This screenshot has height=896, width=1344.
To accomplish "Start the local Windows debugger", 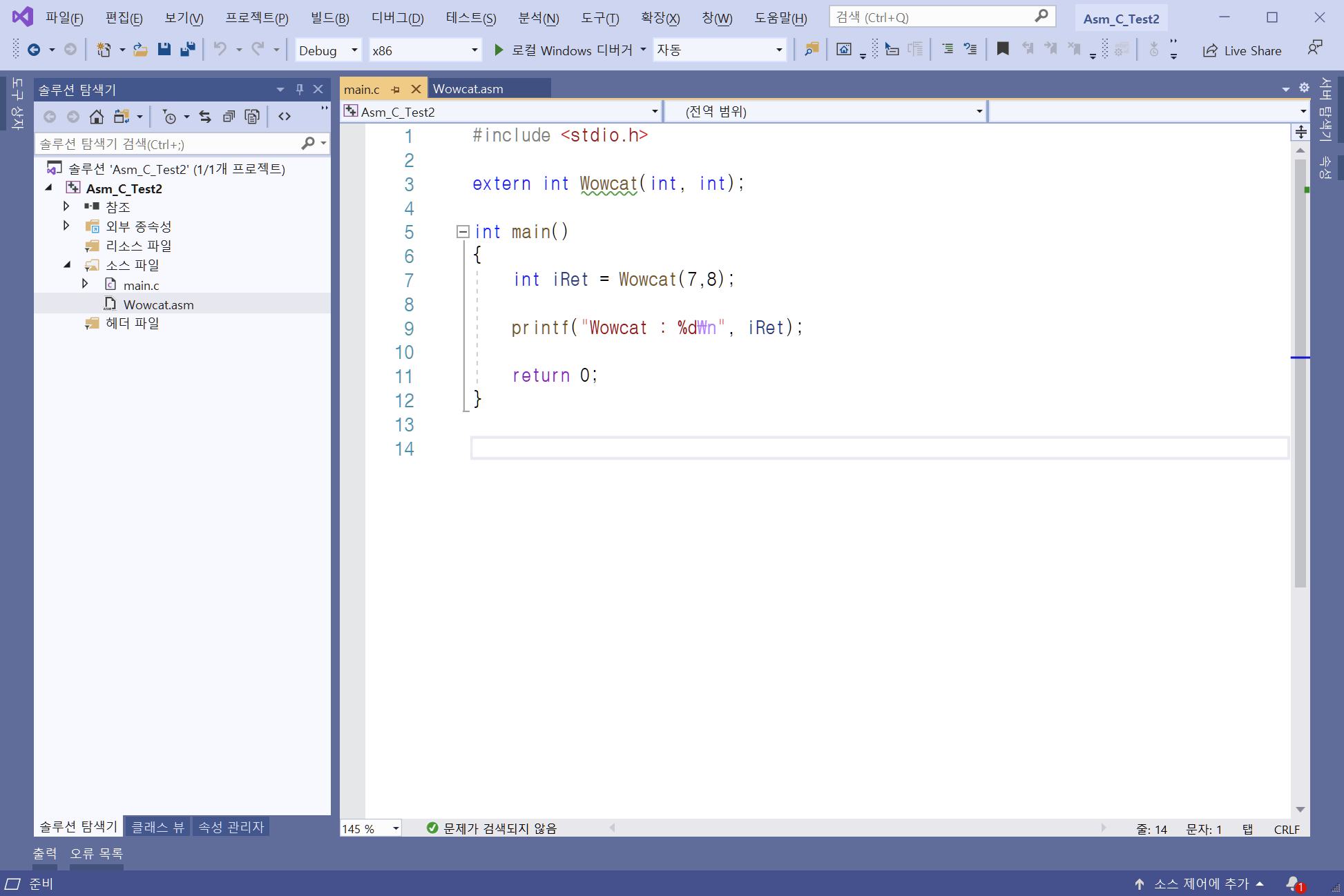I will coord(563,50).
